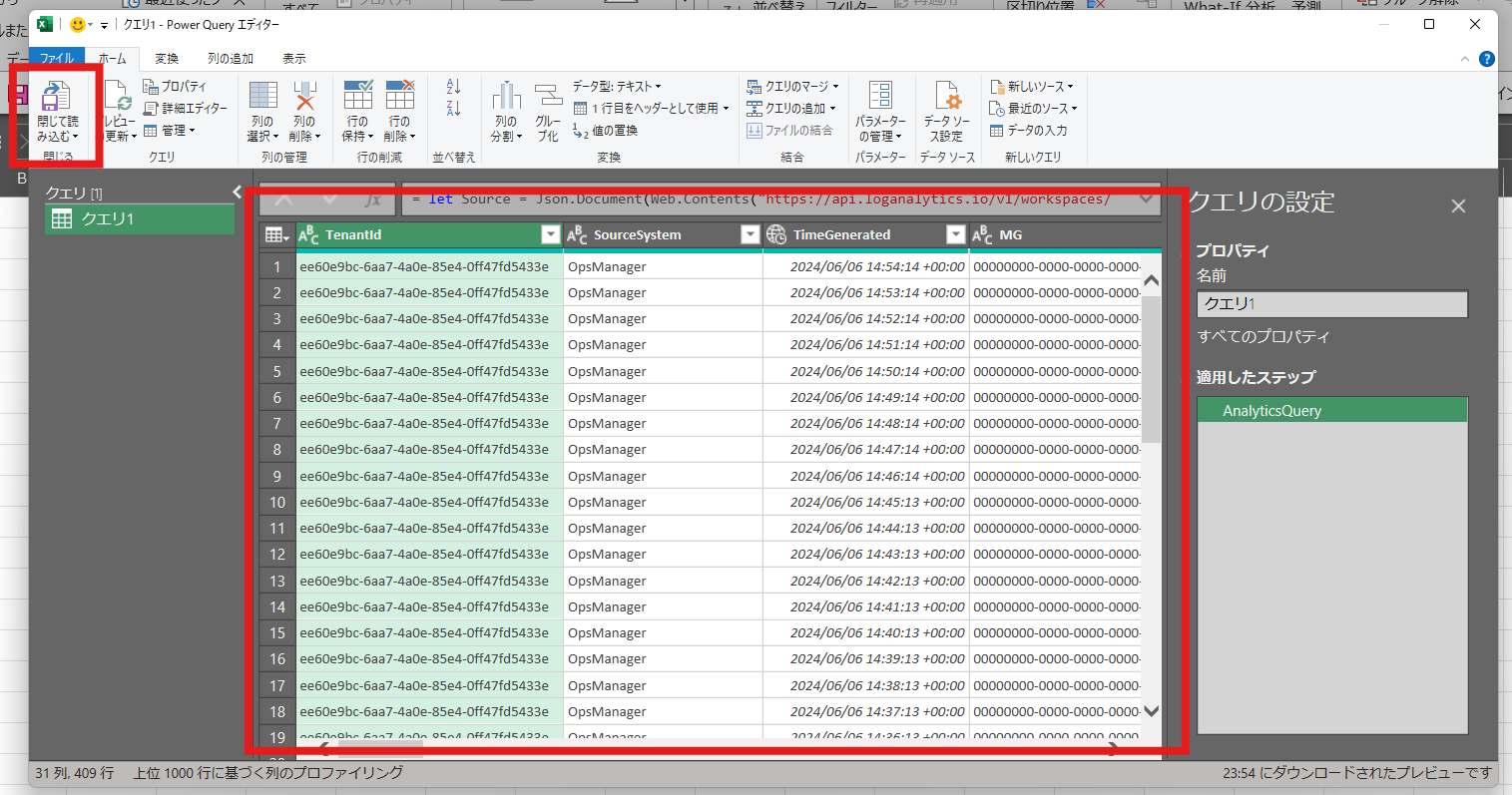Screen dimensions: 1512x795
Task: Click the blue Help question mark icon
Action: pos(1486,59)
